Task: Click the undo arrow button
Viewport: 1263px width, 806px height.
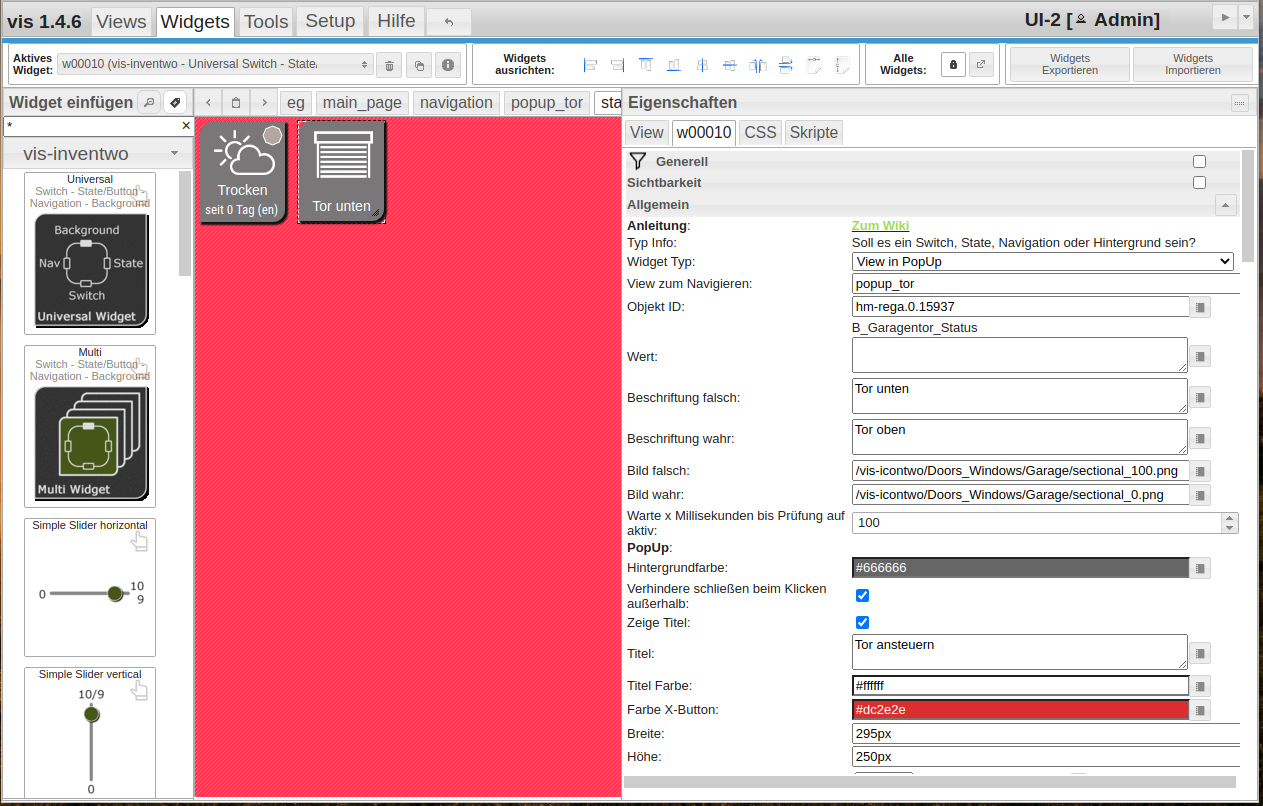Action: pos(449,21)
